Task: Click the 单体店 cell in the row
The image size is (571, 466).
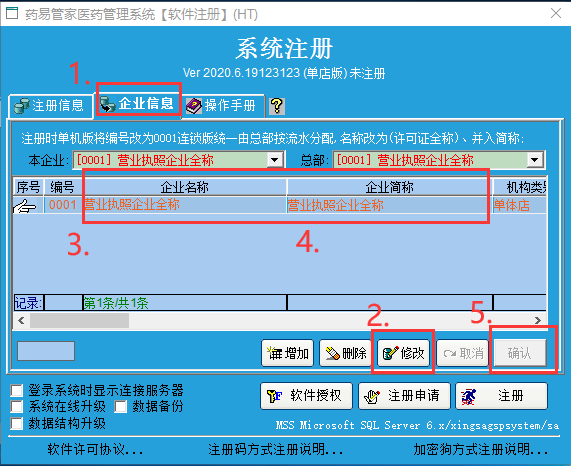Action: point(520,205)
